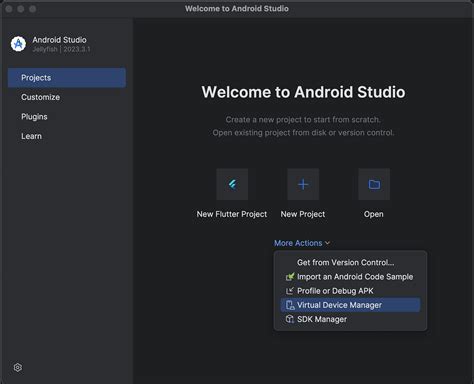Open SDK Manager from menu
This screenshot has width=474, height=384.
point(350,319)
